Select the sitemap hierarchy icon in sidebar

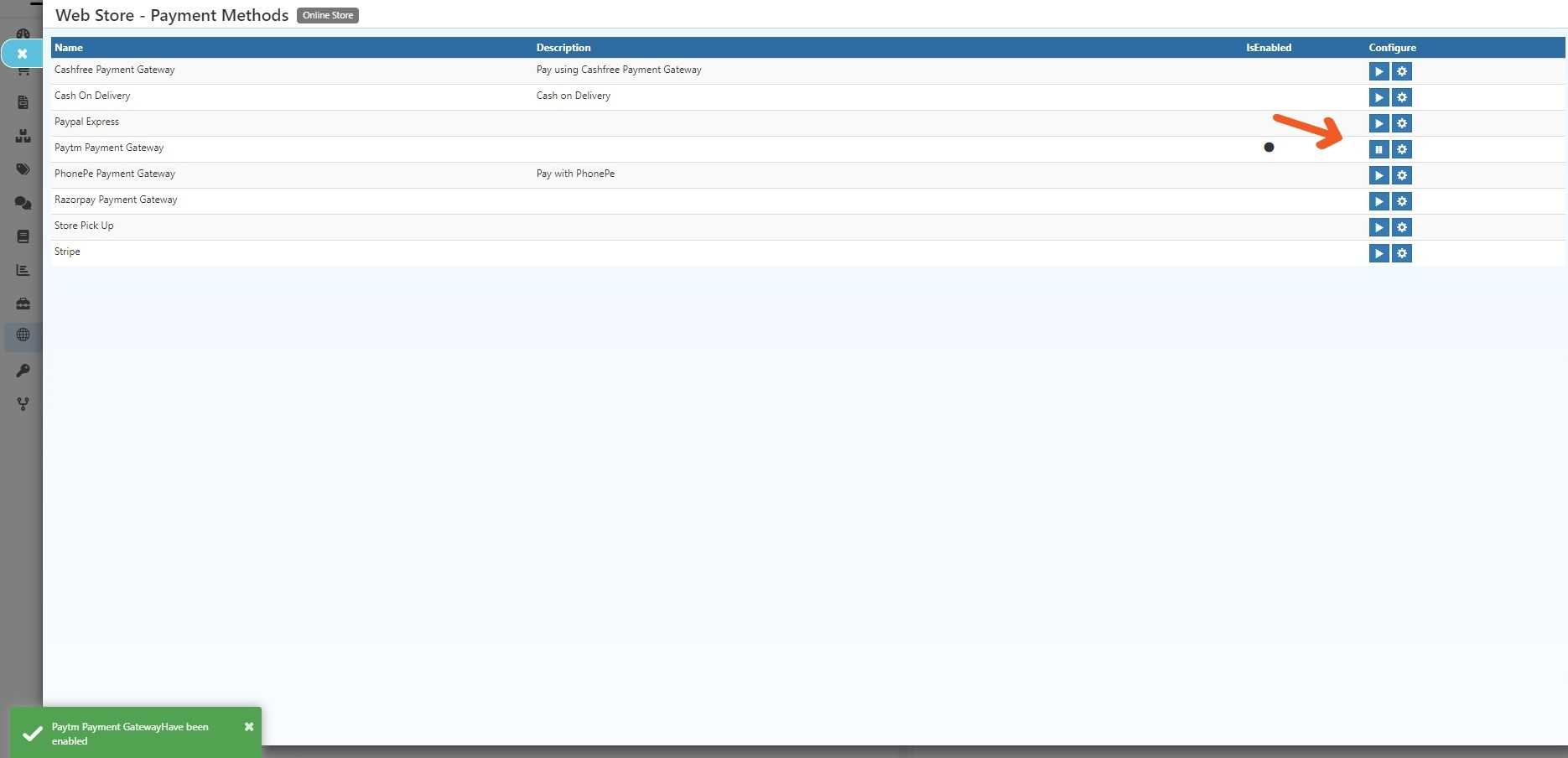pos(23,135)
